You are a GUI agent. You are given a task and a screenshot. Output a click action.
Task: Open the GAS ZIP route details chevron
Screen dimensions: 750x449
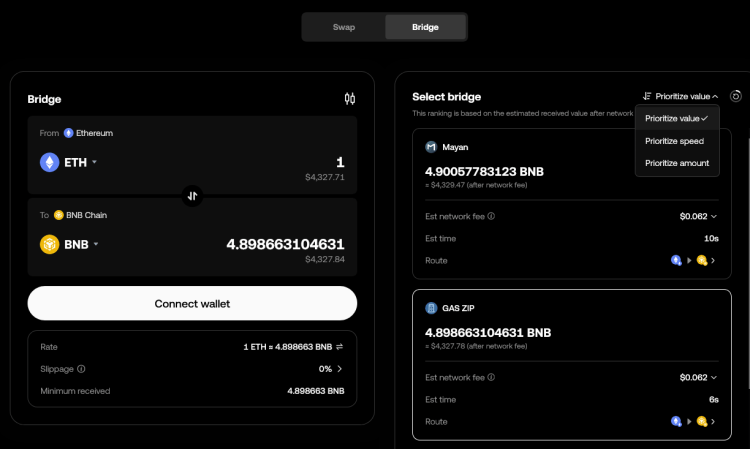click(x=713, y=421)
